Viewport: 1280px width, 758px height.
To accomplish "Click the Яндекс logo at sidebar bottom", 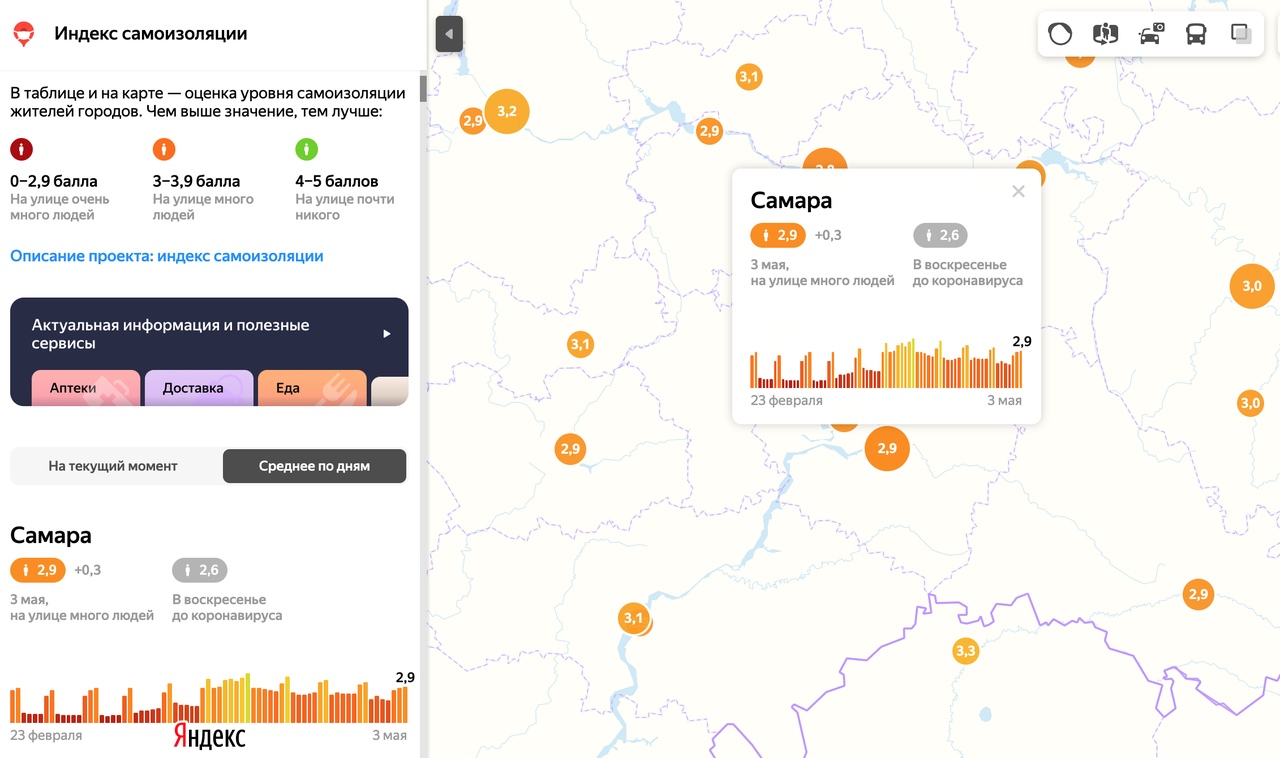I will [x=209, y=735].
